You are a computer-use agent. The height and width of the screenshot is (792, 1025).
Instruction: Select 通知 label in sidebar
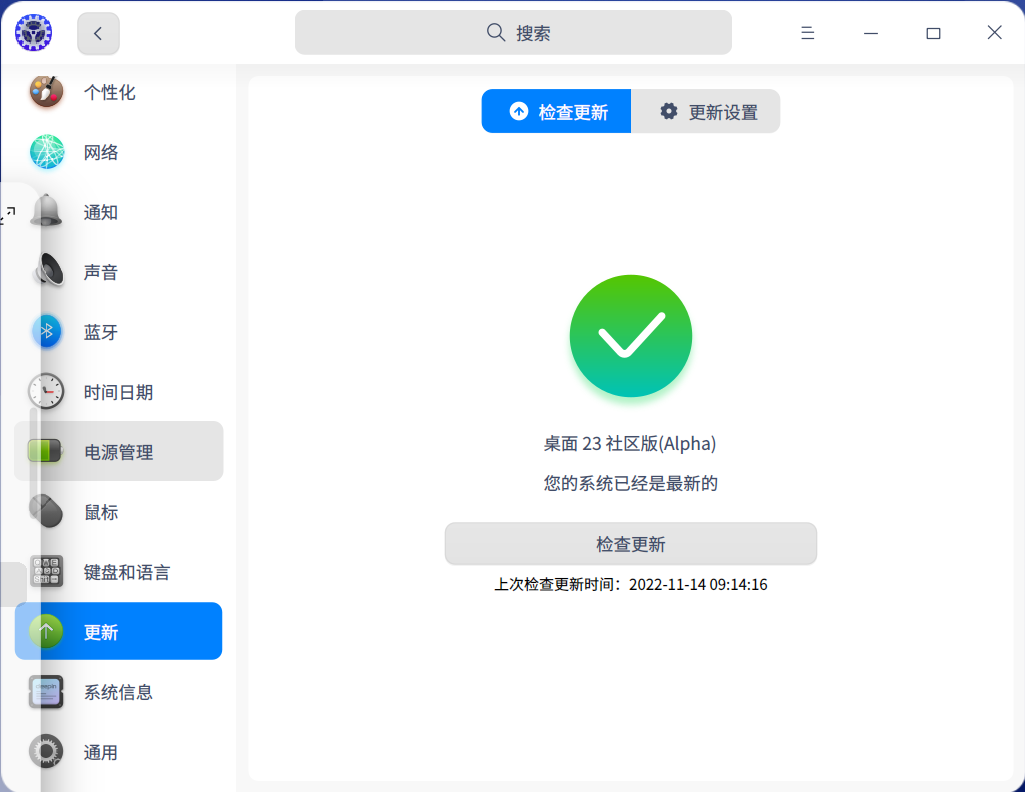click(101, 212)
